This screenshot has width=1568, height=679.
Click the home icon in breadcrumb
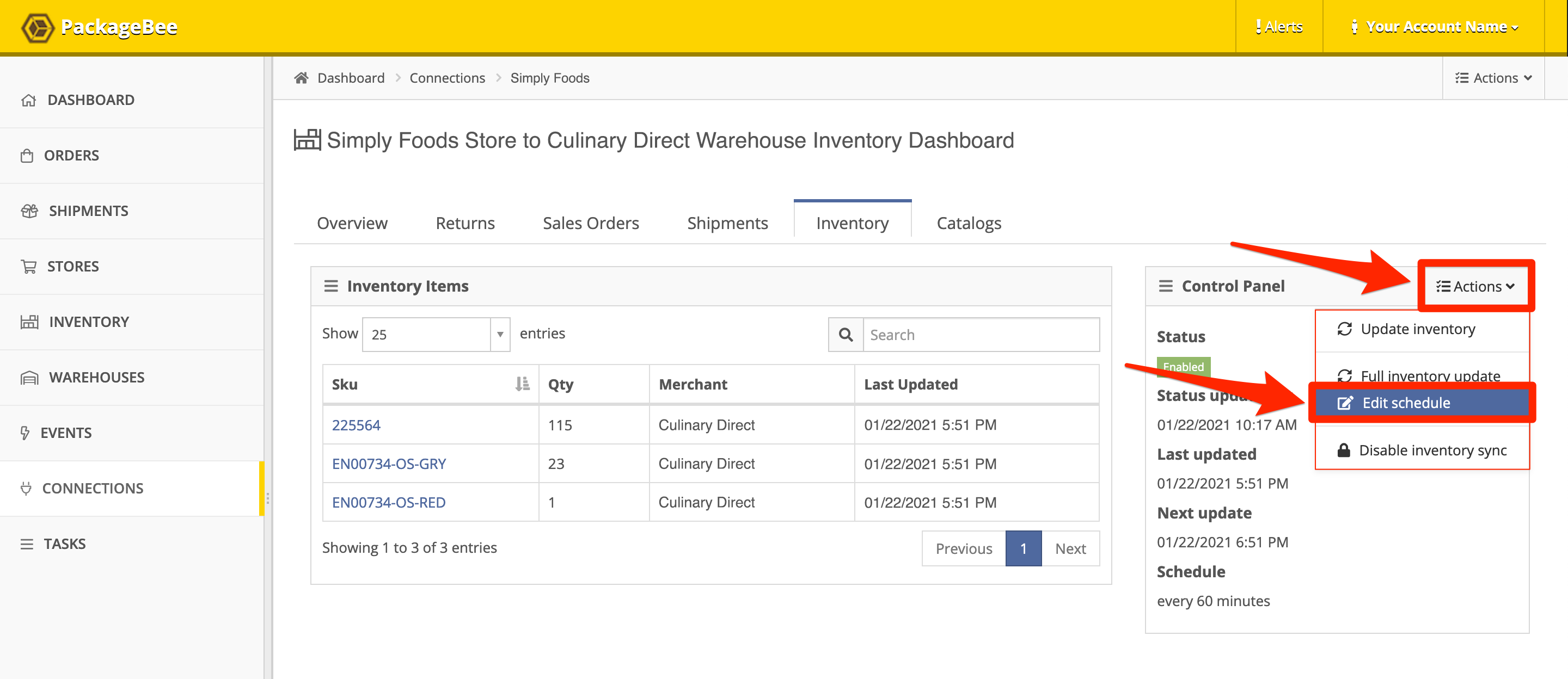[x=301, y=78]
